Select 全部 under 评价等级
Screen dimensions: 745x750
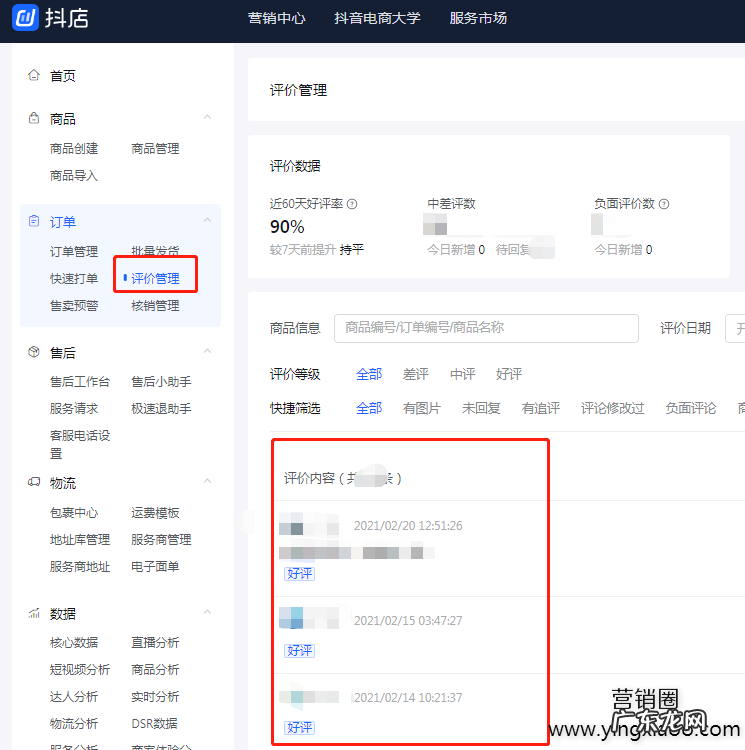[x=369, y=374]
